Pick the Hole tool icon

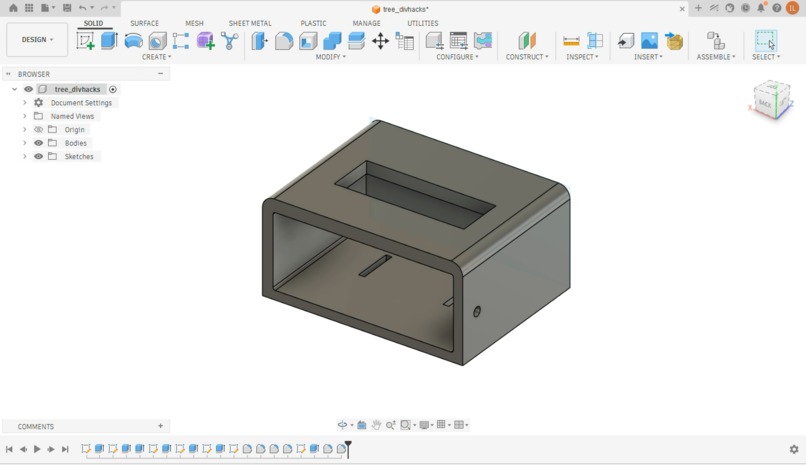pos(157,41)
